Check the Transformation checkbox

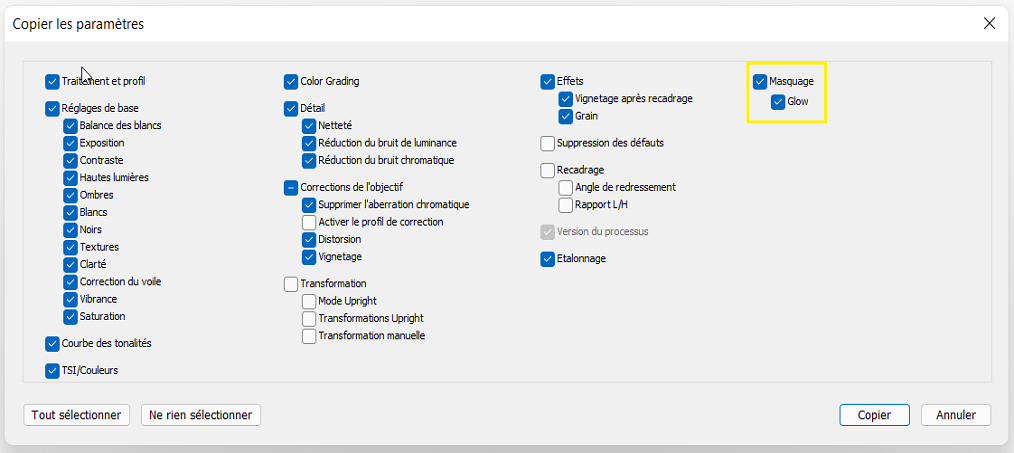coord(291,284)
